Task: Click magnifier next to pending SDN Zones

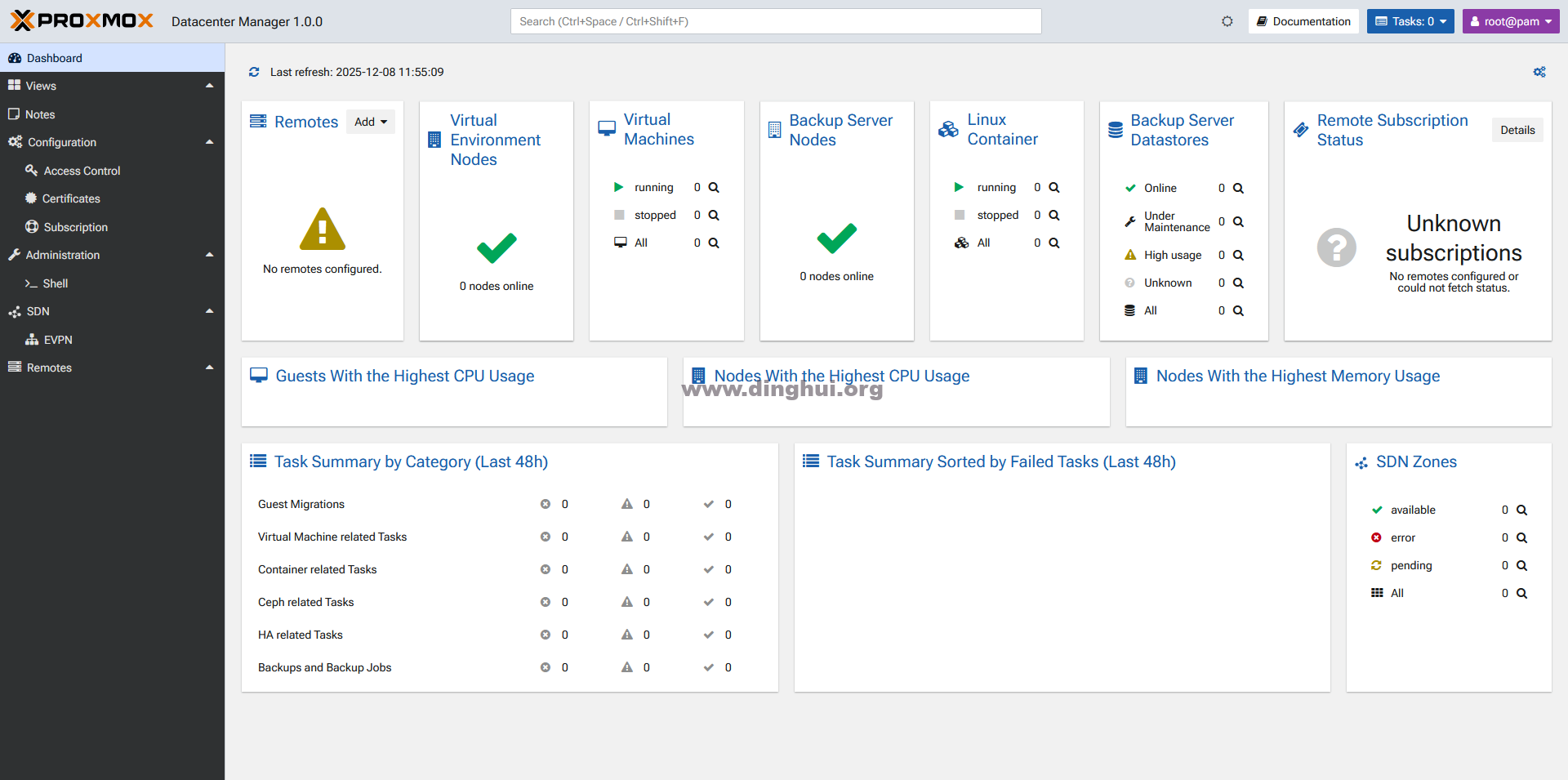Action: 1521,565
